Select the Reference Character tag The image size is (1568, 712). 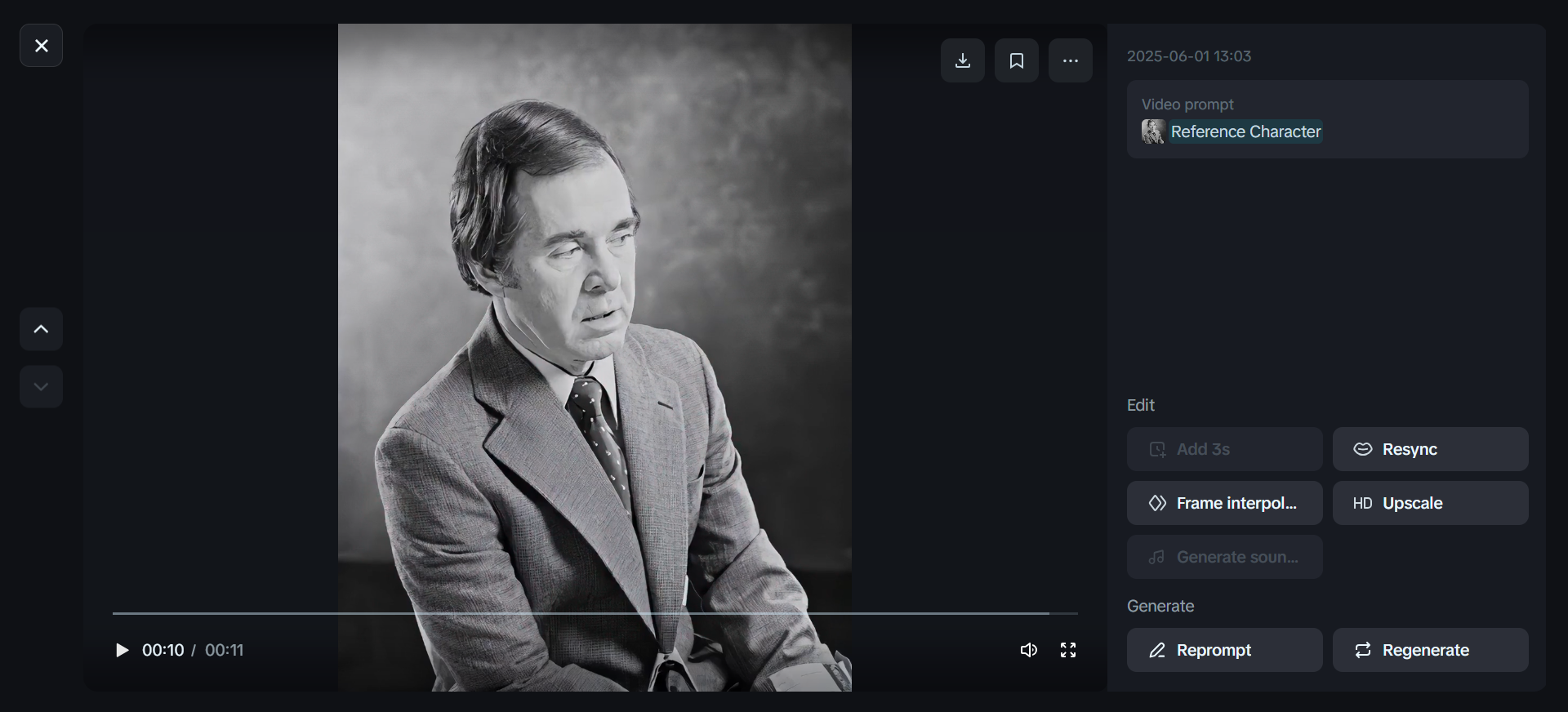click(1245, 131)
